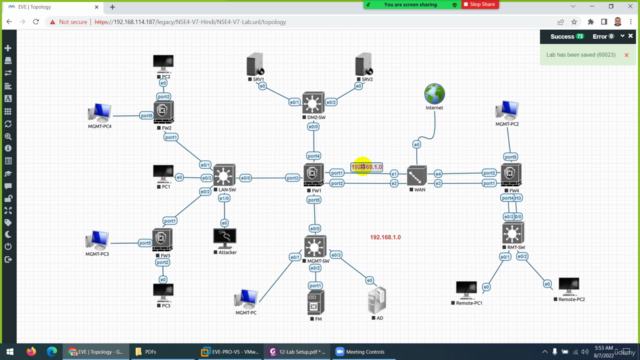The width and height of the screenshot is (640, 360).
Task: Open the browser extensions puzzle icon
Action: tap(591, 22)
